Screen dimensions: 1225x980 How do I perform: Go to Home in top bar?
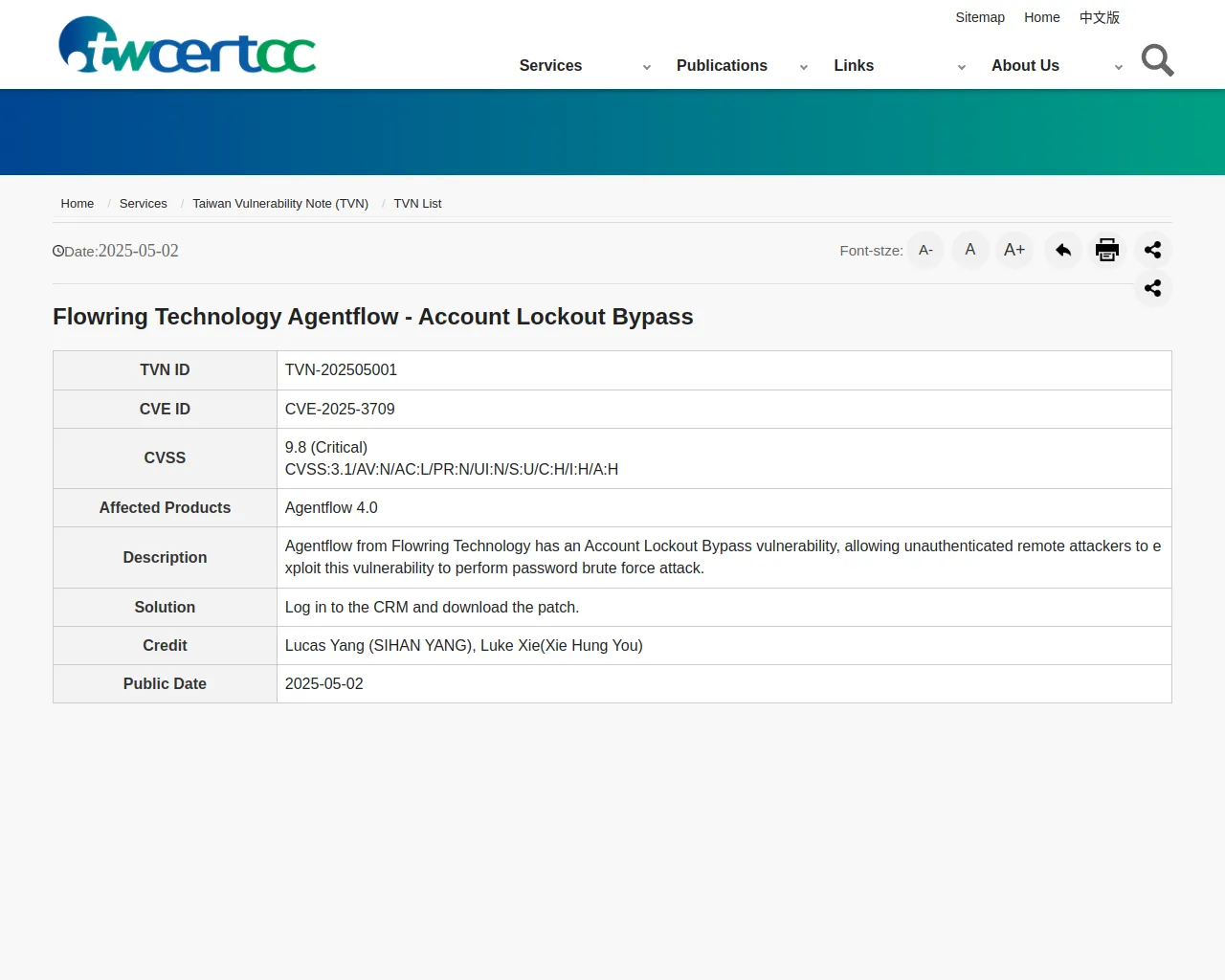pos(1042,17)
